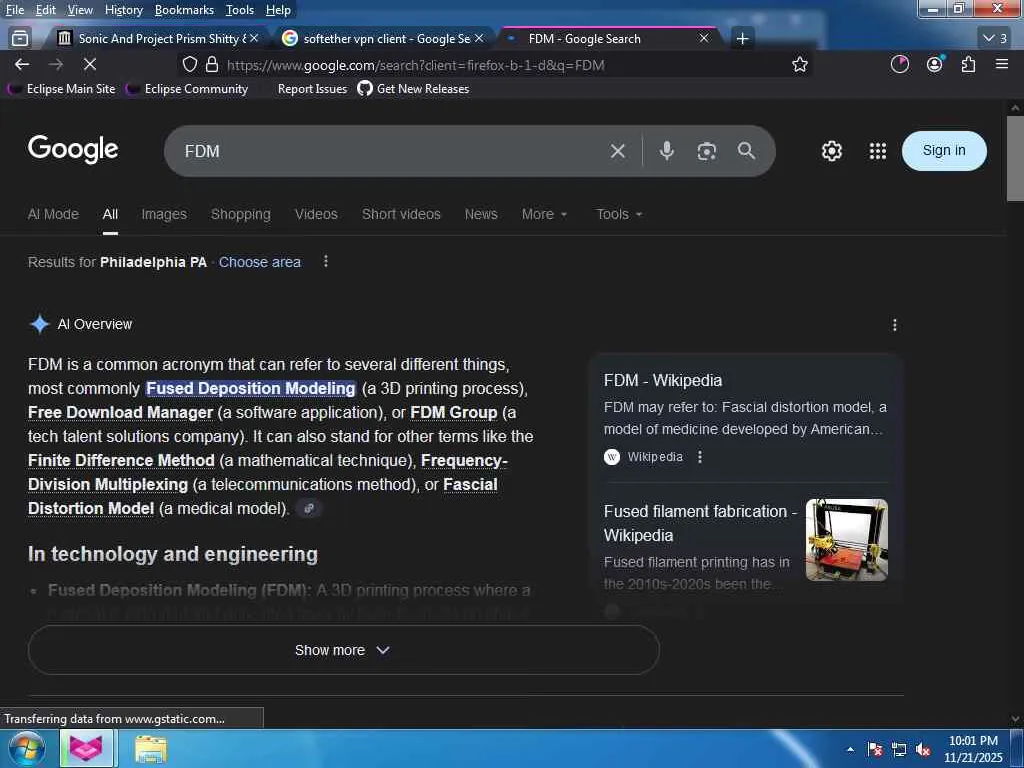The height and width of the screenshot is (768, 1024).
Task: Close the FDM - Google Search tab
Action: (x=703, y=39)
